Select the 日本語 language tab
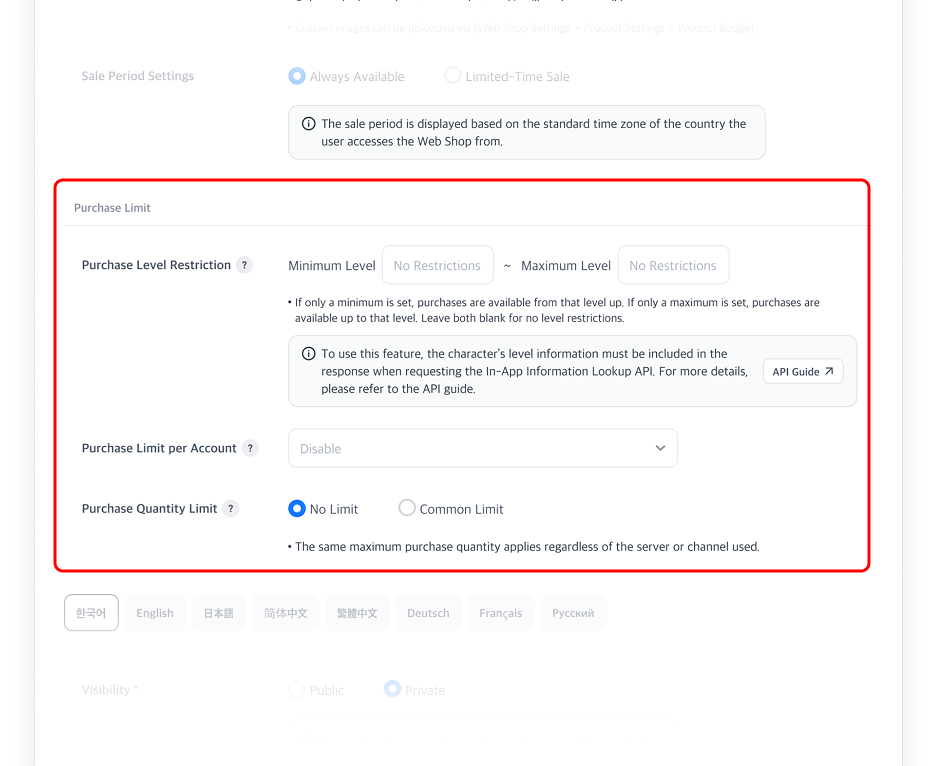The image size is (931, 766). point(219,613)
